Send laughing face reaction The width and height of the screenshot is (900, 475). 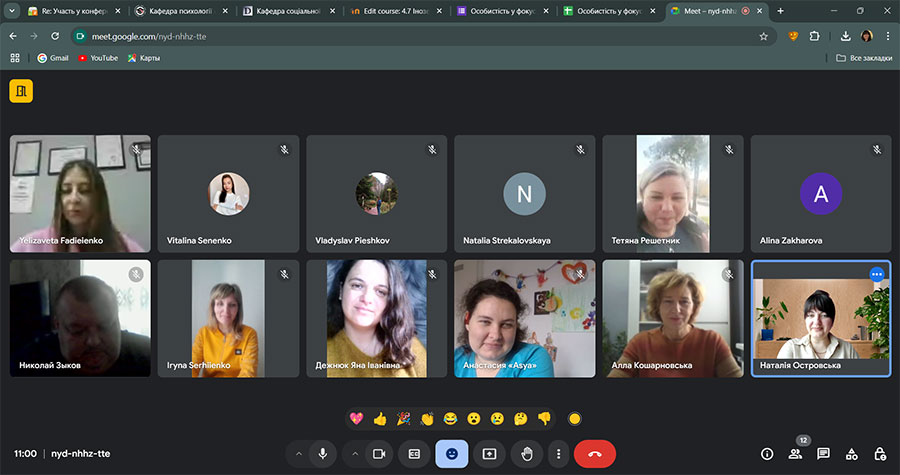[451, 419]
